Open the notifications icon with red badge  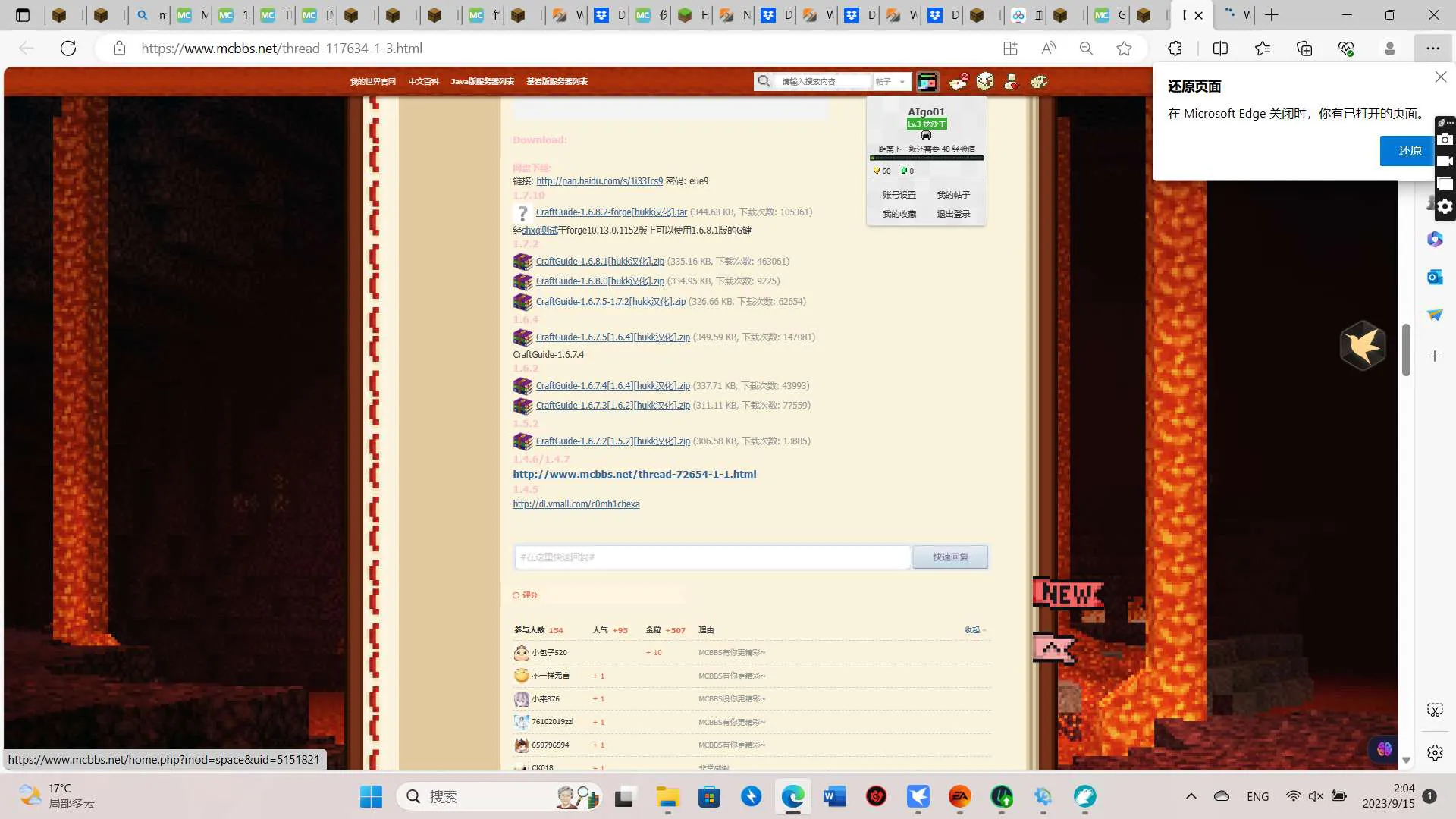click(x=959, y=81)
